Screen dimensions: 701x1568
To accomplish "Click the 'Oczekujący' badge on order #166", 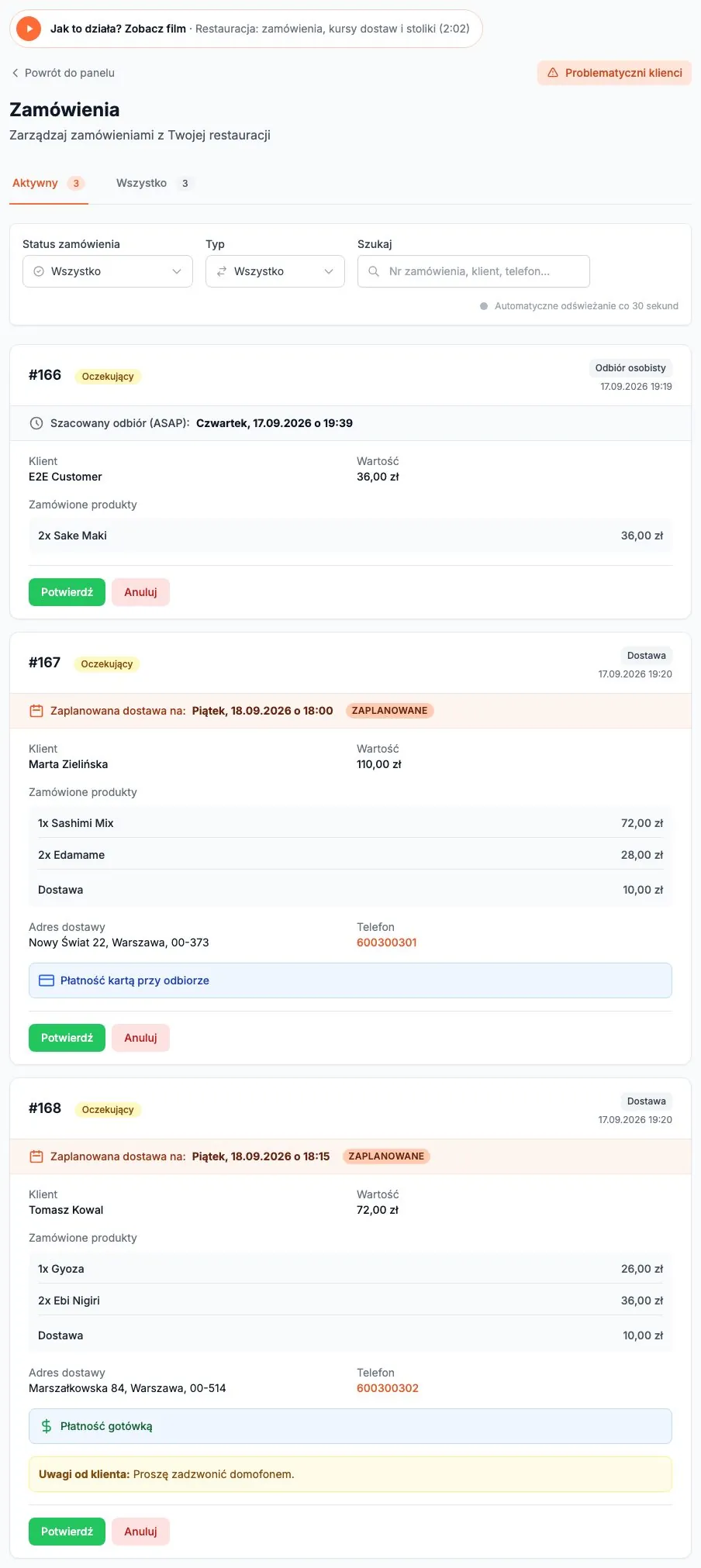I will point(108,377).
